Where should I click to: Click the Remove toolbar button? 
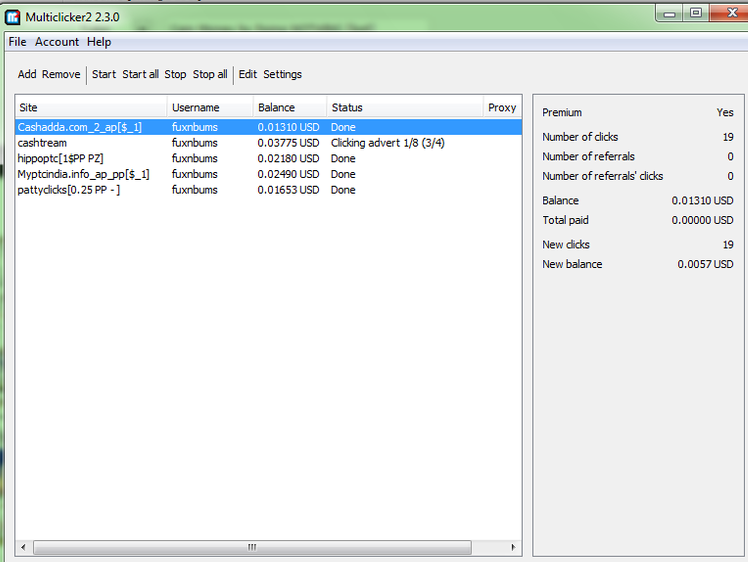(61, 74)
